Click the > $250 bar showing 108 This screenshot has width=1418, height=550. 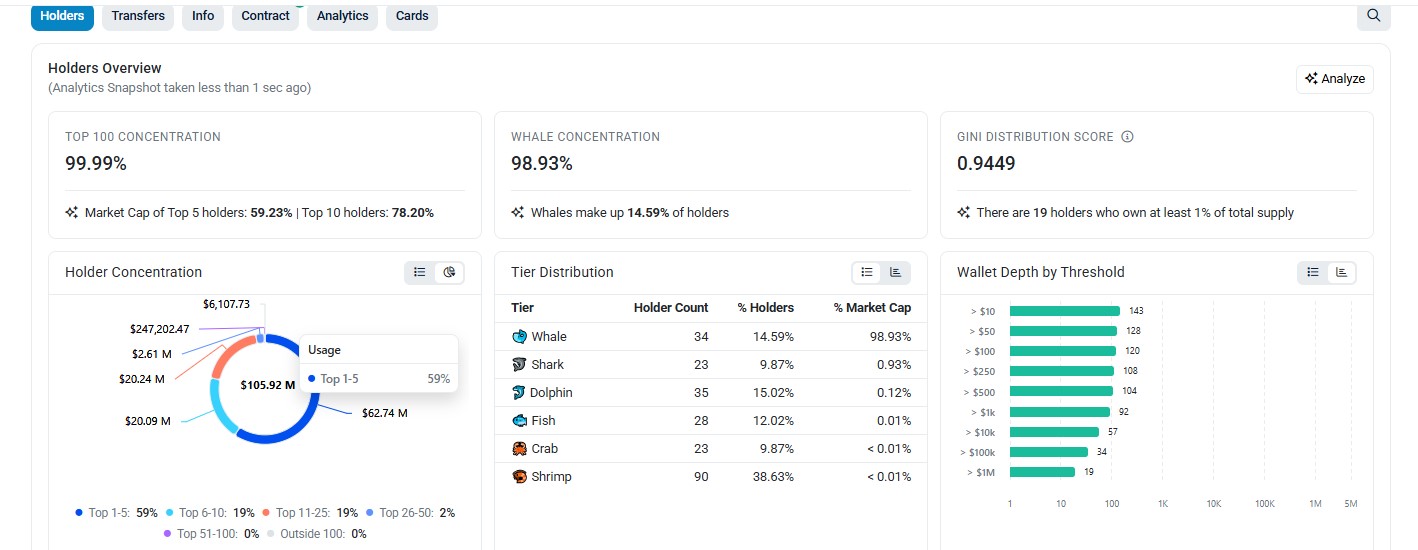coord(1062,371)
